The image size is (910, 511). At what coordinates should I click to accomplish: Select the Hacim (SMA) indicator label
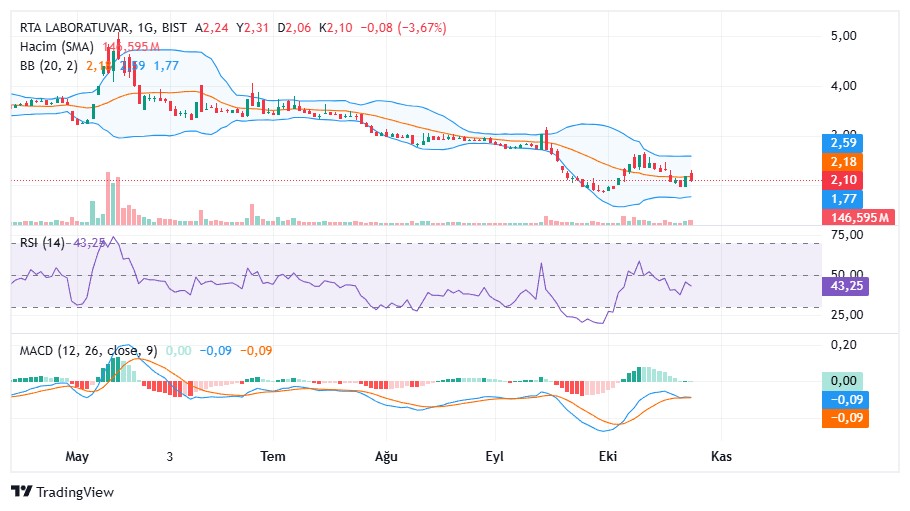pyautogui.click(x=56, y=46)
